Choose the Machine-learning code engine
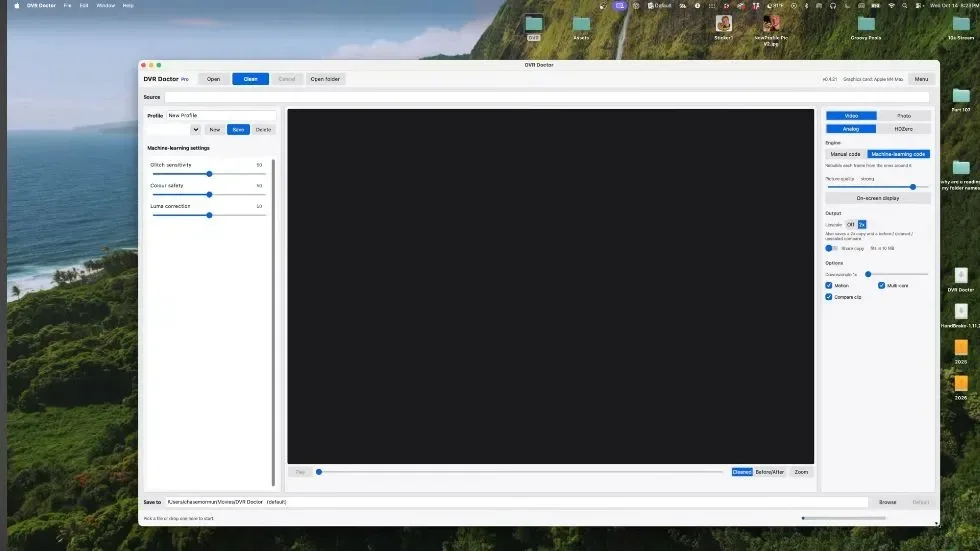This screenshot has height=551, width=980. point(898,154)
